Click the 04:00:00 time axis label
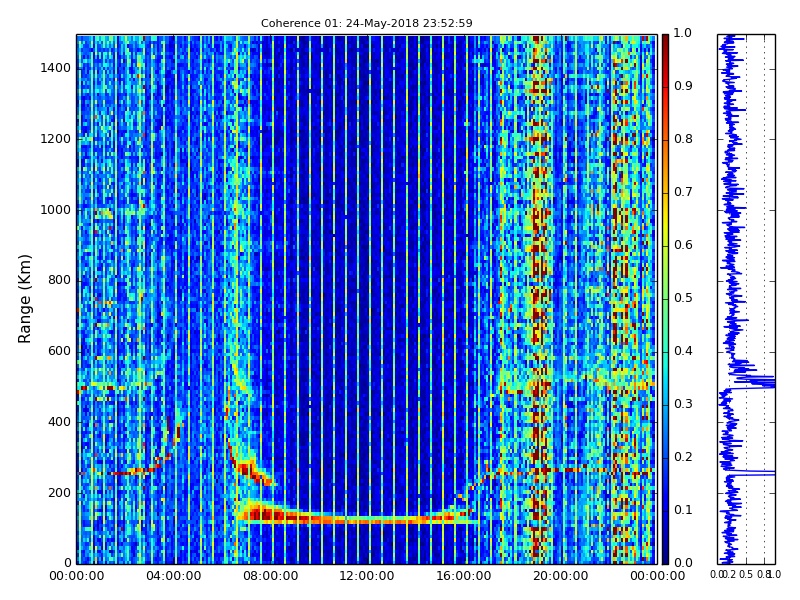Image resolution: width=800 pixels, height=600 pixels. tap(173, 576)
